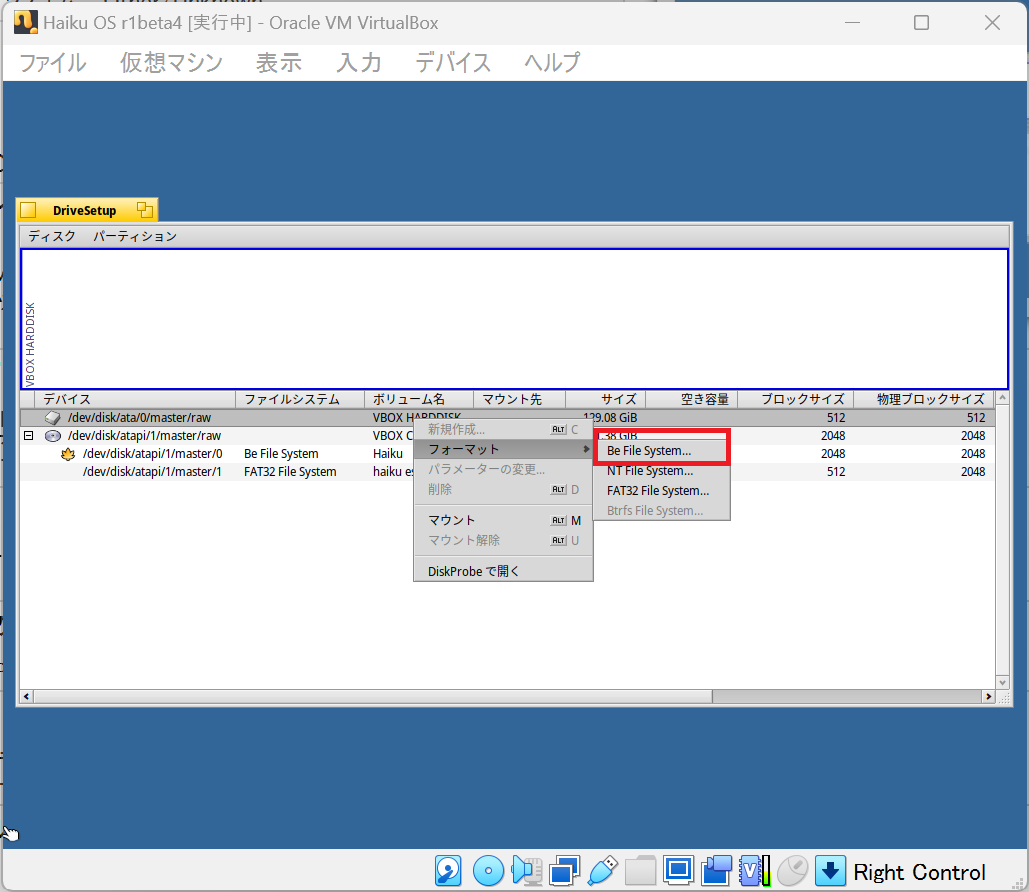1029x892 pixels.
Task: Open the ディスク menu
Action: click(x=52, y=236)
